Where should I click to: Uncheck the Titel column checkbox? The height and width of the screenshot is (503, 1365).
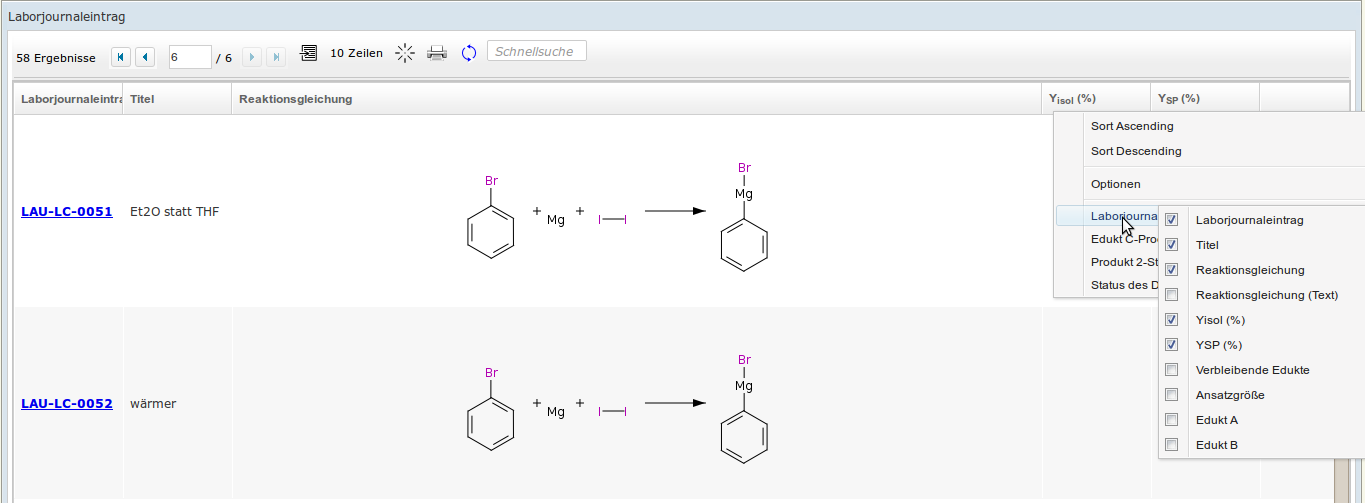1172,245
